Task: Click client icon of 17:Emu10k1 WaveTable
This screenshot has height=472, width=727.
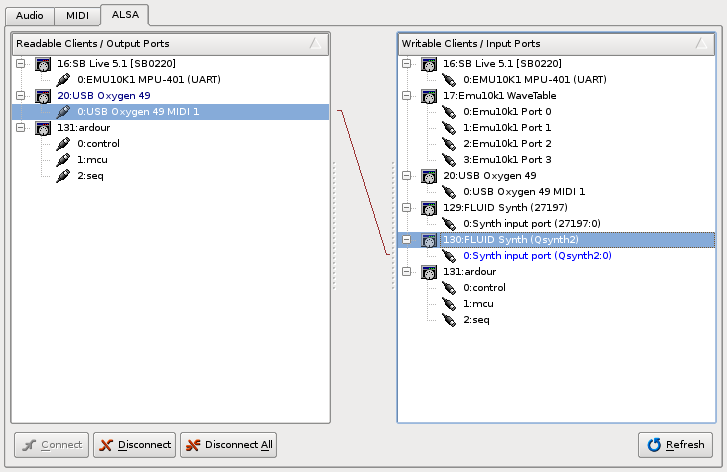Action: [429, 96]
